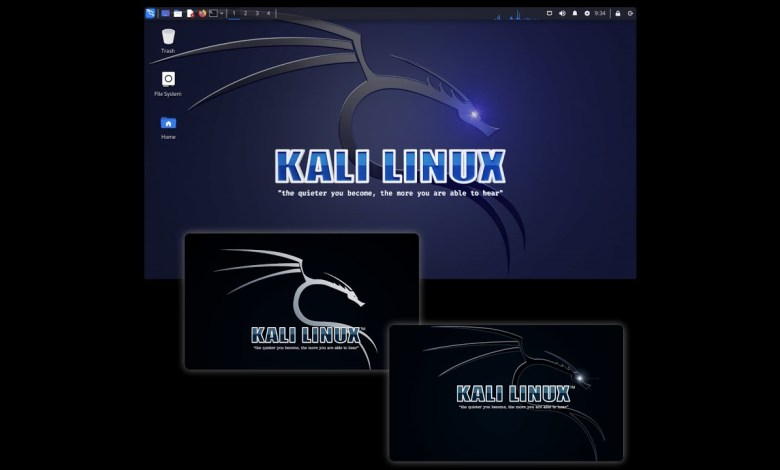Viewport: 780px width, 470px height.
Task: Expand the terminal launcher dropdown arrow
Action: pyautogui.click(x=221, y=13)
